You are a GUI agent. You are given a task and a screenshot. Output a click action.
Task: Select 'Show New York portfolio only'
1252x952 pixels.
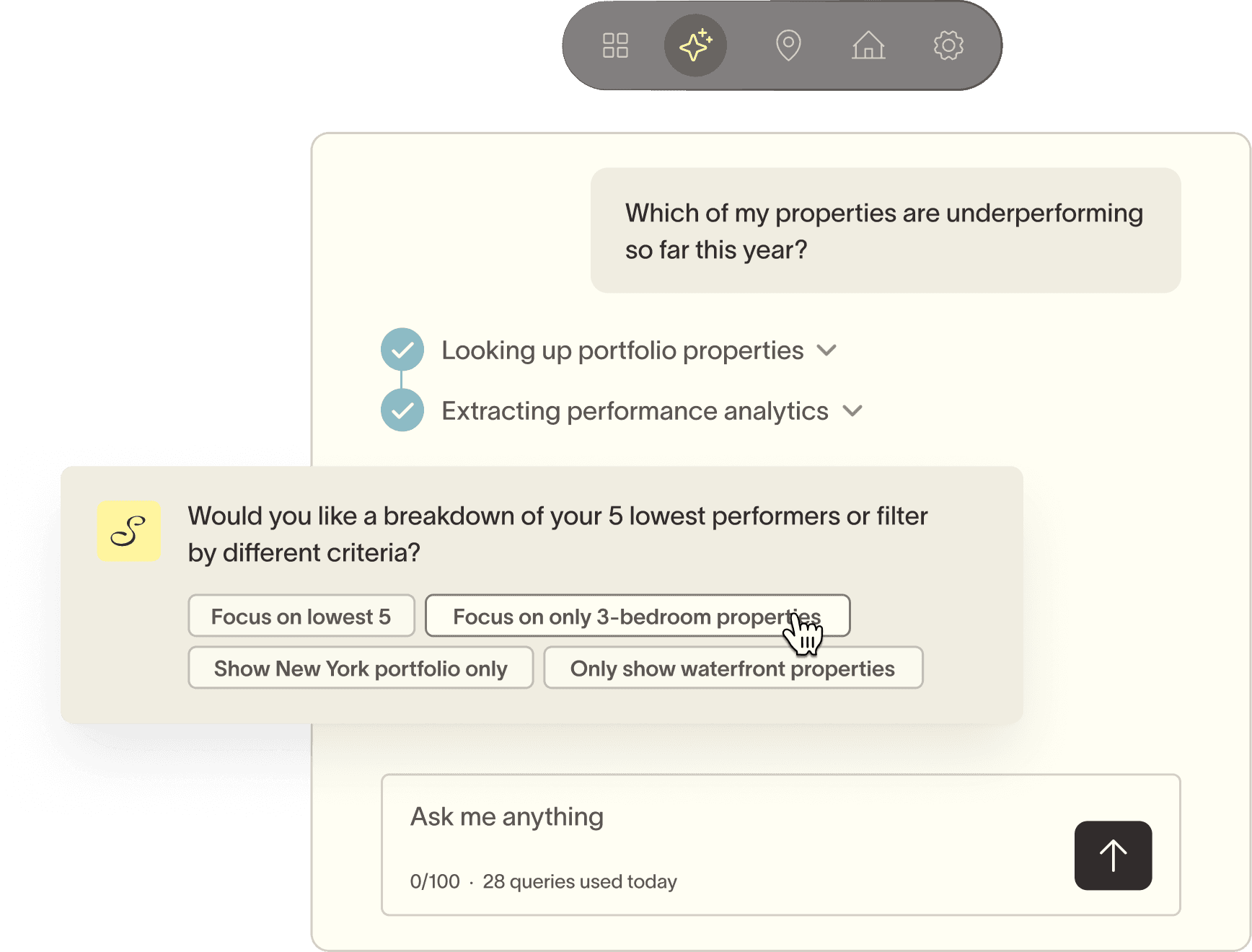coord(360,668)
